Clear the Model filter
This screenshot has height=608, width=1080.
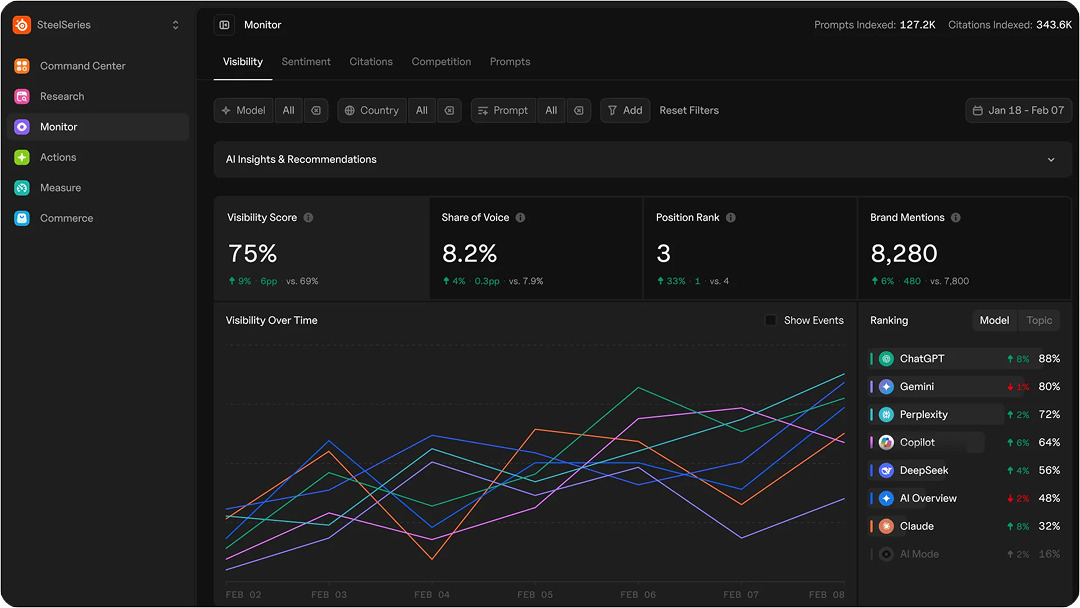[x=316, y=110]
